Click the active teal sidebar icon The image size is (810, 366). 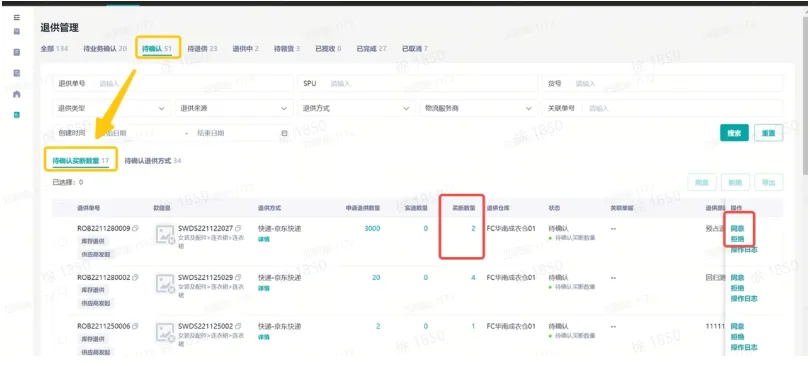tap(17, 115)
